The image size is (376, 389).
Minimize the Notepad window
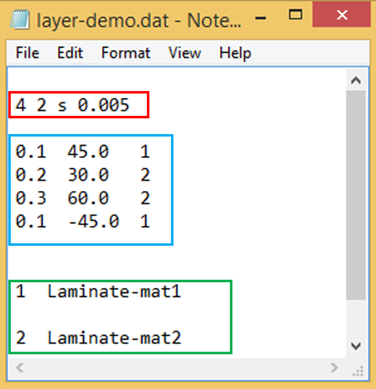point(261,18)
